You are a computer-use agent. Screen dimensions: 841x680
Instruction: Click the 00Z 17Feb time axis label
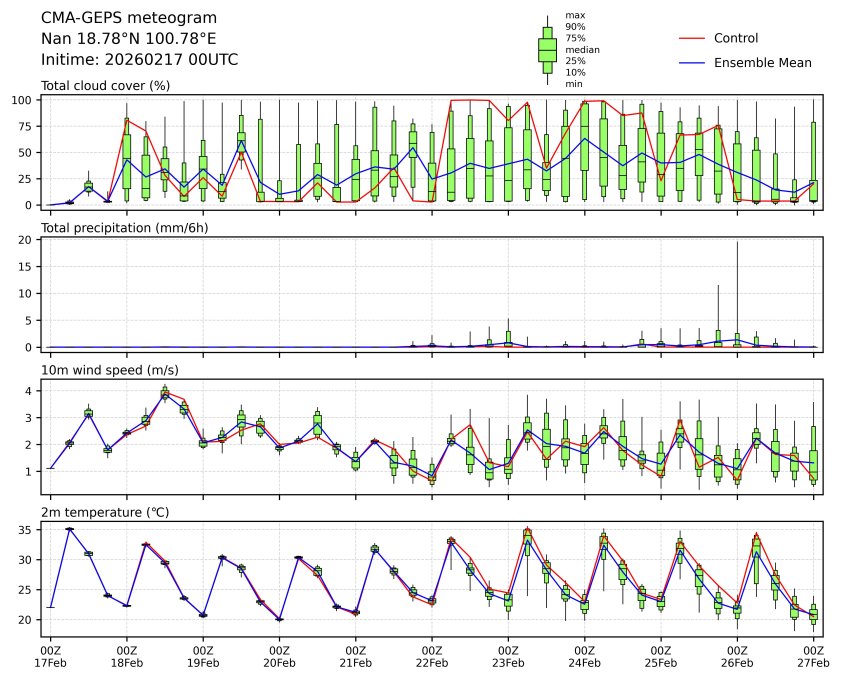tap(50, 655)
